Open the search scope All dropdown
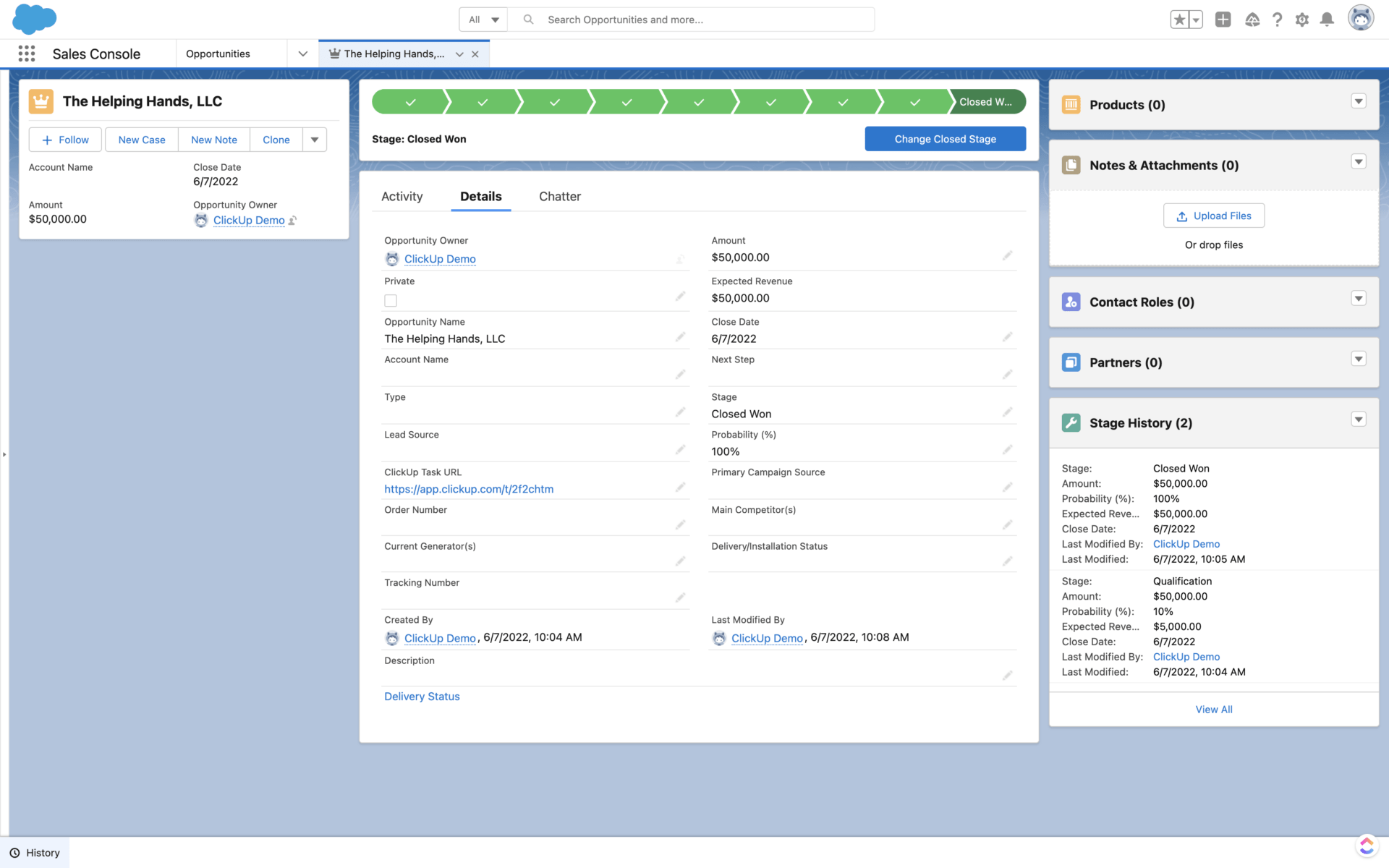The height and width of the screenshot is (868, 1389). pyautogui.click(x=483, y=20)
